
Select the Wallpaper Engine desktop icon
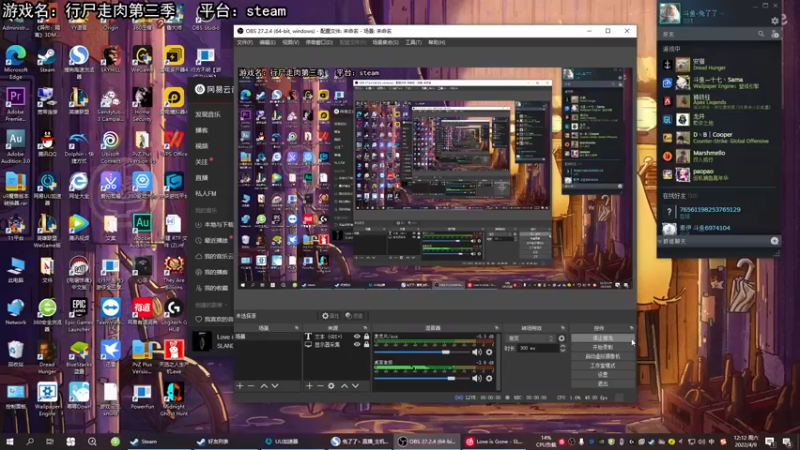point(47,399)
